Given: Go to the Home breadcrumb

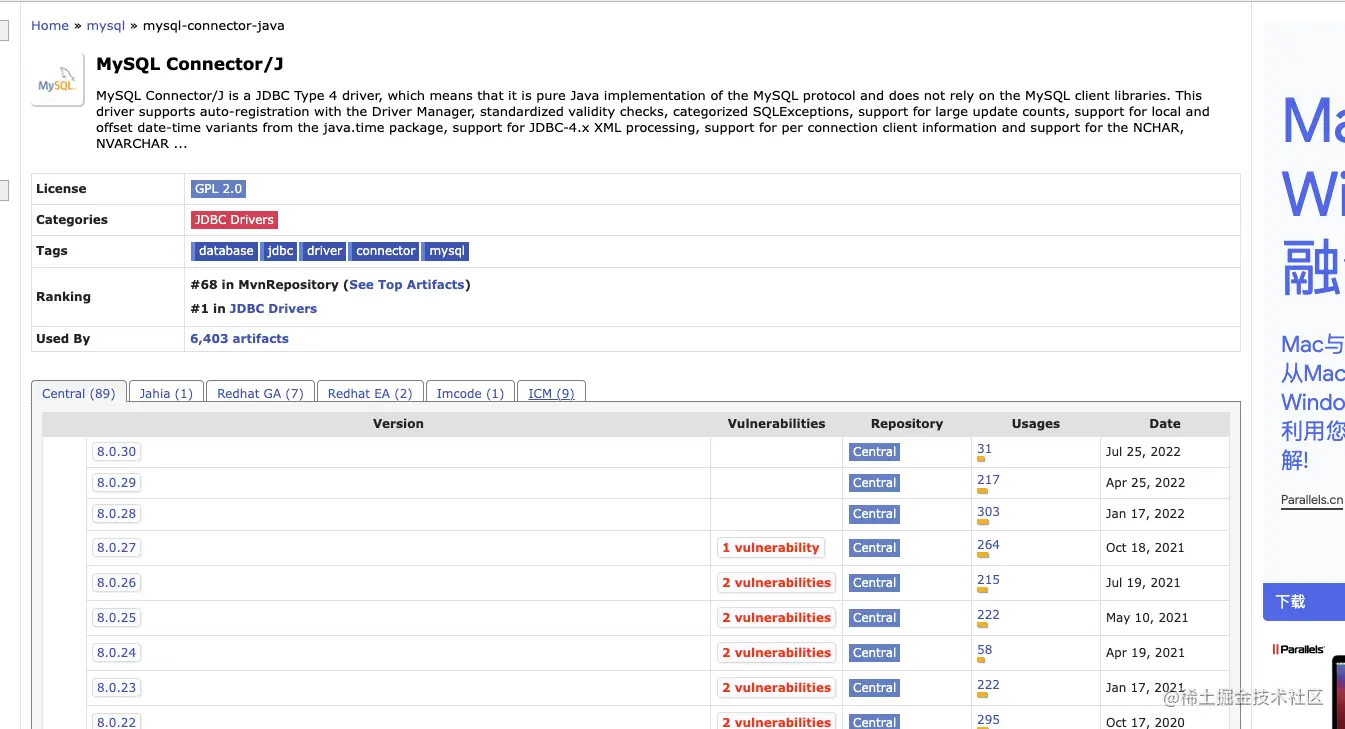Looking at the screenshot, I should [x=50, y=26].
